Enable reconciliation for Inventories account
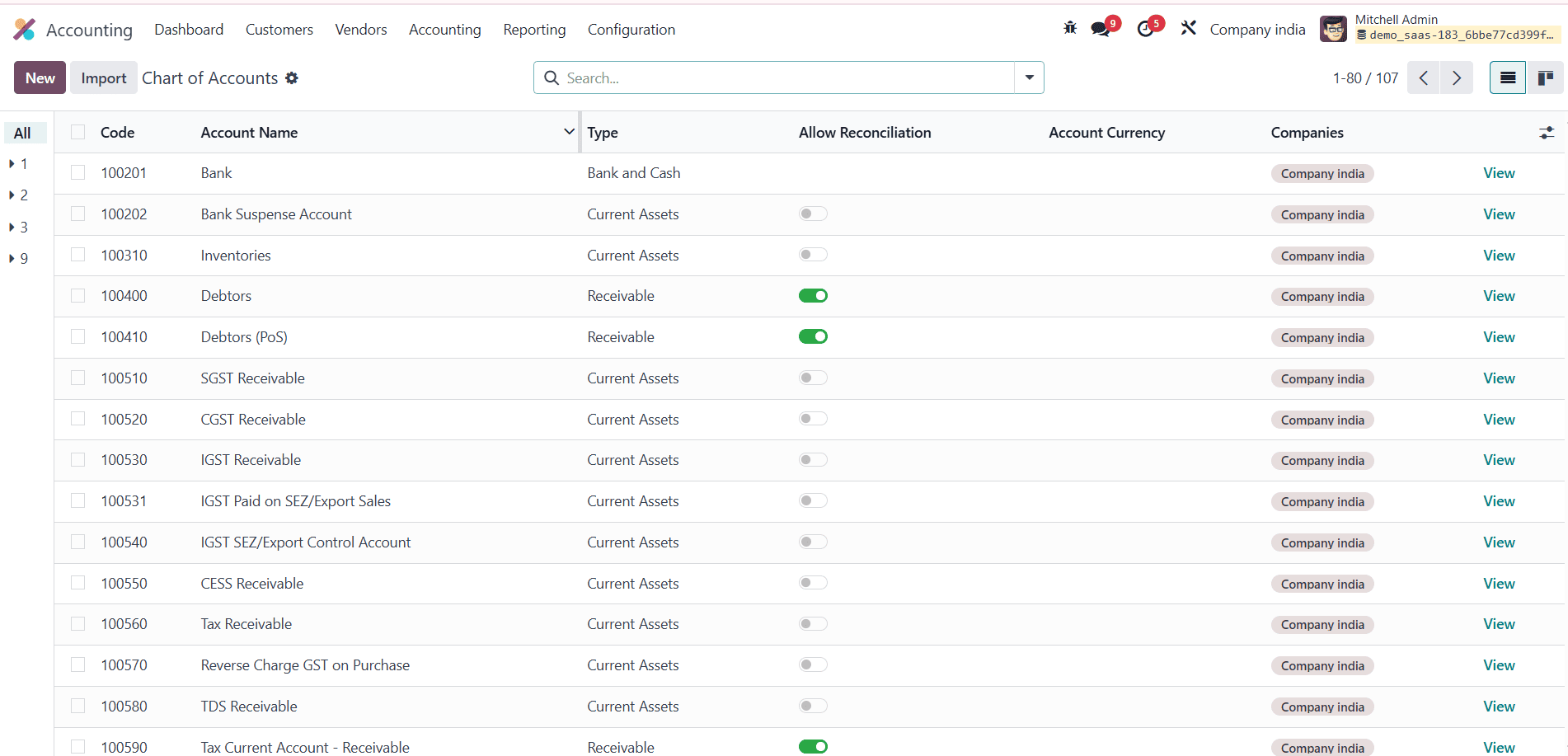Viewport: 1568px width, 756px height. (x=813, y=255)
